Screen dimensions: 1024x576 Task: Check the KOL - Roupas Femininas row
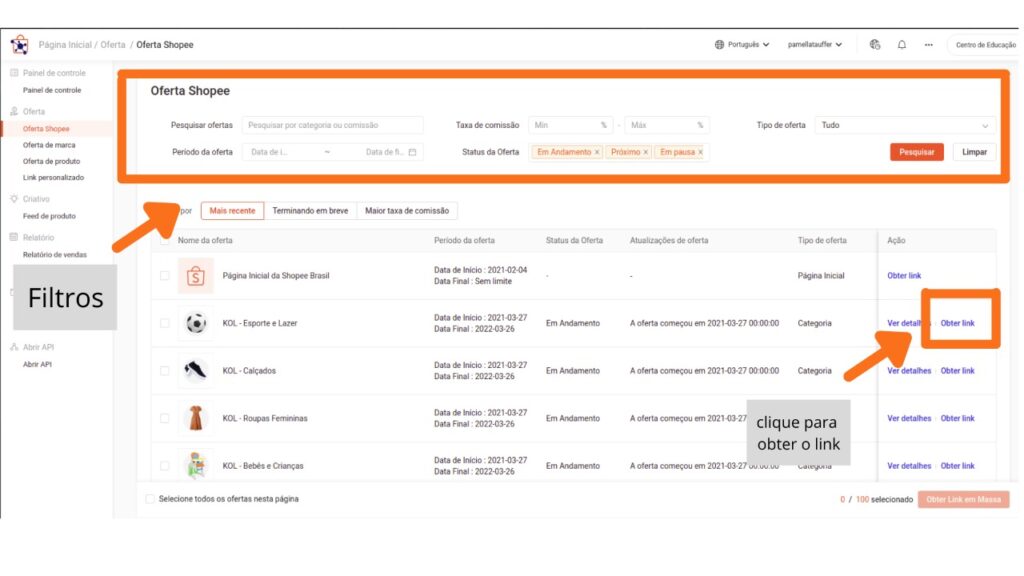[x=165, y=418]
